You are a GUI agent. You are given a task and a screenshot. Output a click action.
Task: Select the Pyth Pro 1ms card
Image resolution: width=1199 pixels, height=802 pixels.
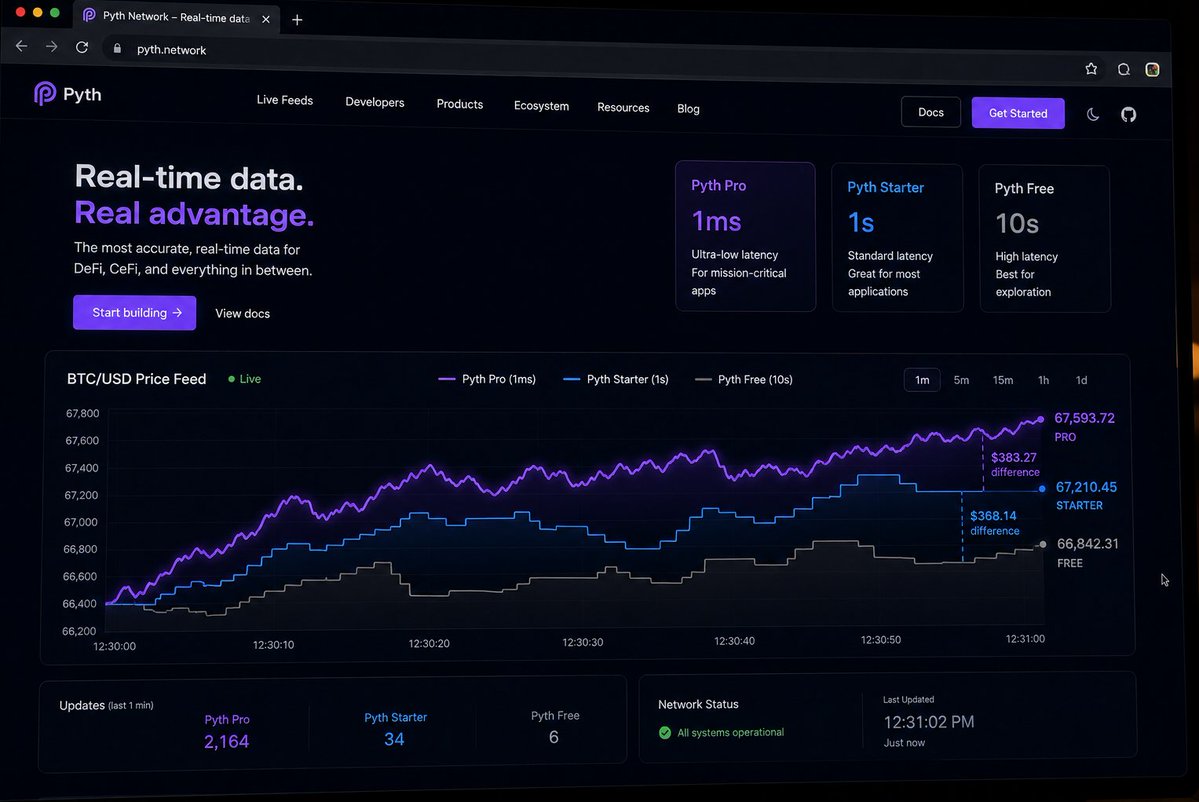pyautogui.click(x=746, y=236)
